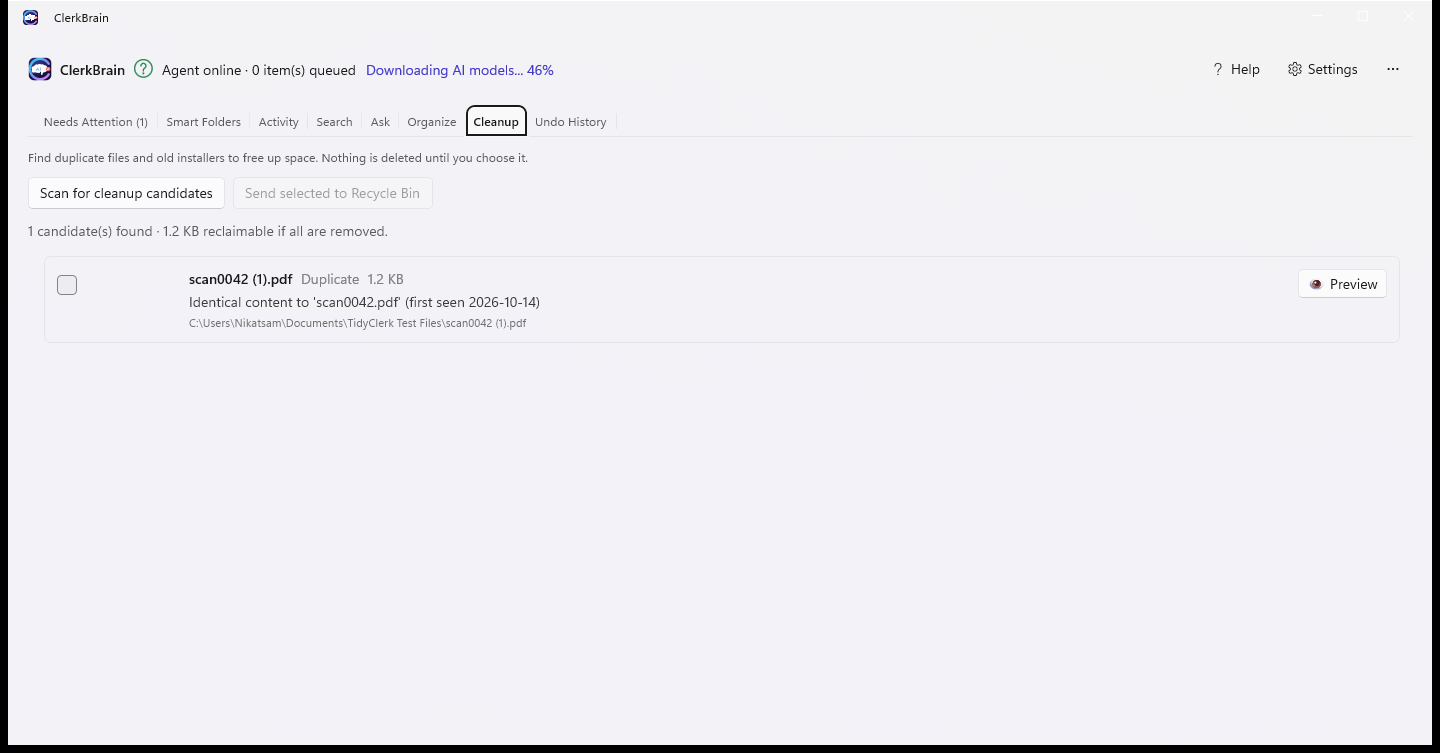Screen dimensions: 1440x753
Task: Select the scan0042 (1).pdf checkbox
Action: (x=67, y=285)
